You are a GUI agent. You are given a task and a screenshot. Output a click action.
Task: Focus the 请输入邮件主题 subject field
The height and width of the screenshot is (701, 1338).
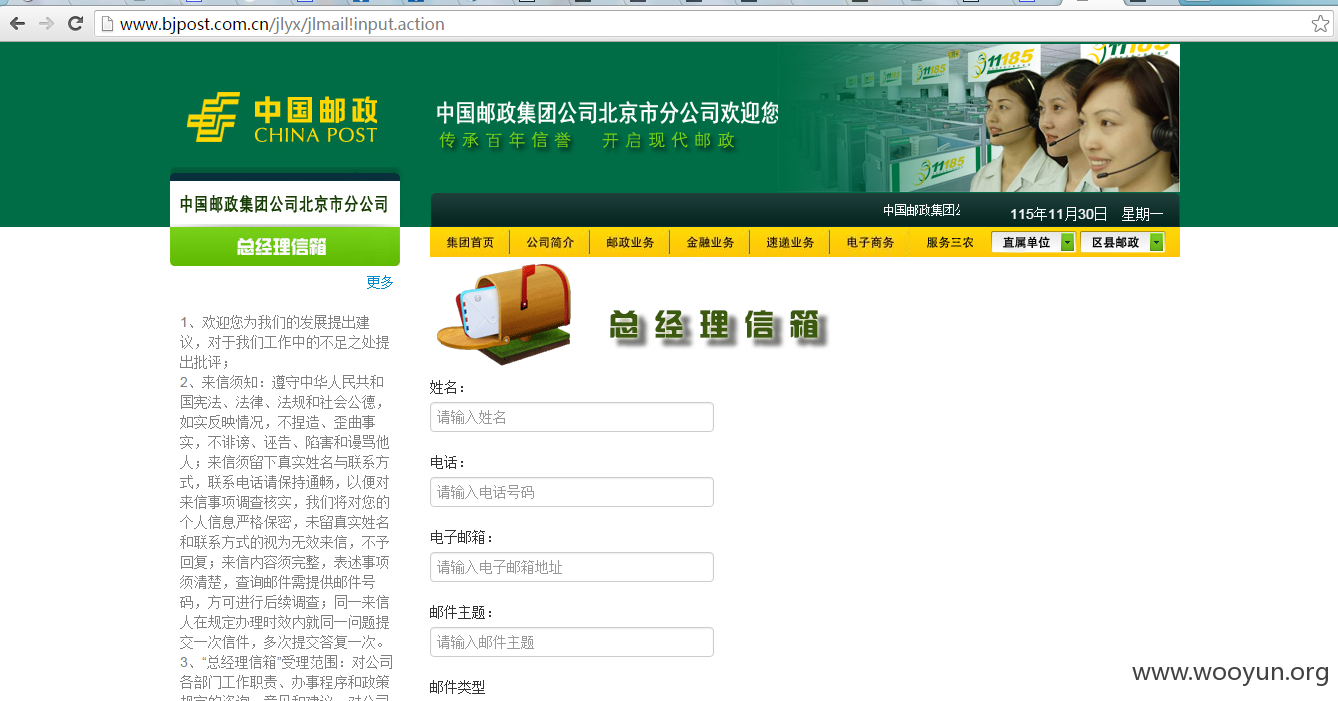pyautogui.click(x=572, y=642)
